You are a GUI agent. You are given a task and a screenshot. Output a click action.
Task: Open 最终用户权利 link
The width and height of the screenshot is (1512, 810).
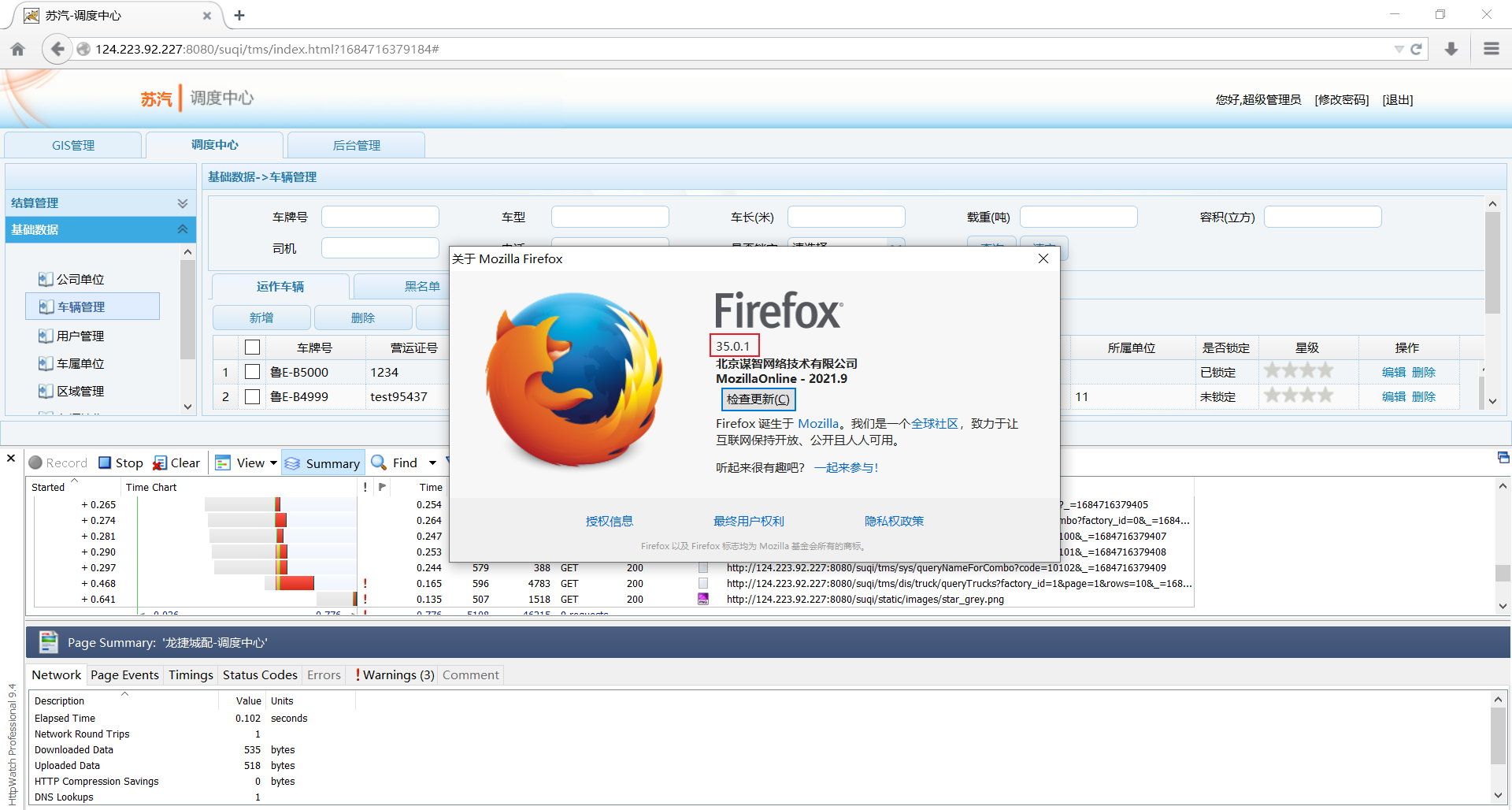[749, 521]
